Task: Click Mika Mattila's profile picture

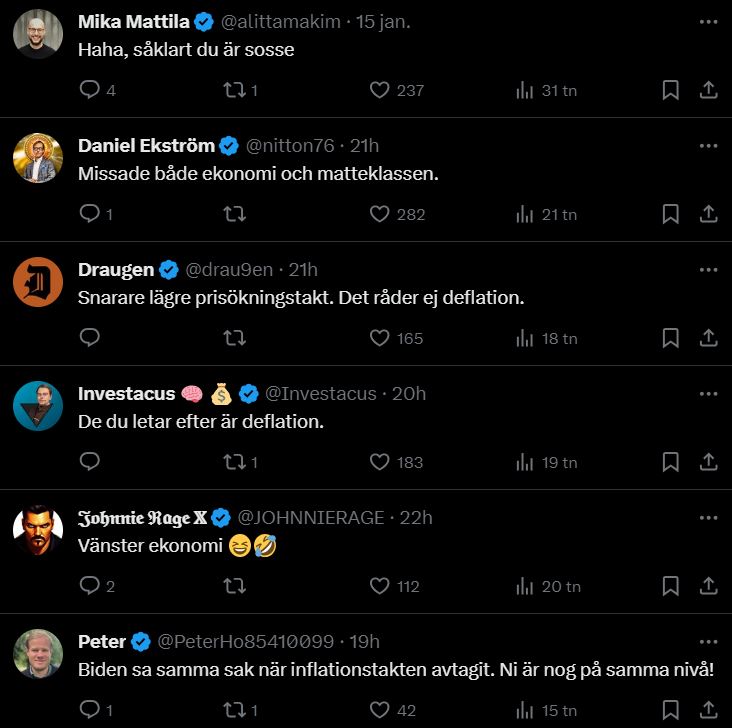Action: point(38,34)
